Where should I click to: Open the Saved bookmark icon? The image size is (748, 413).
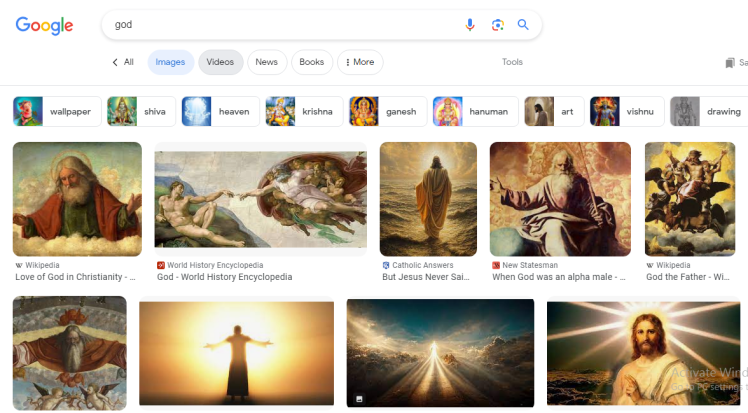coord(730,62)
